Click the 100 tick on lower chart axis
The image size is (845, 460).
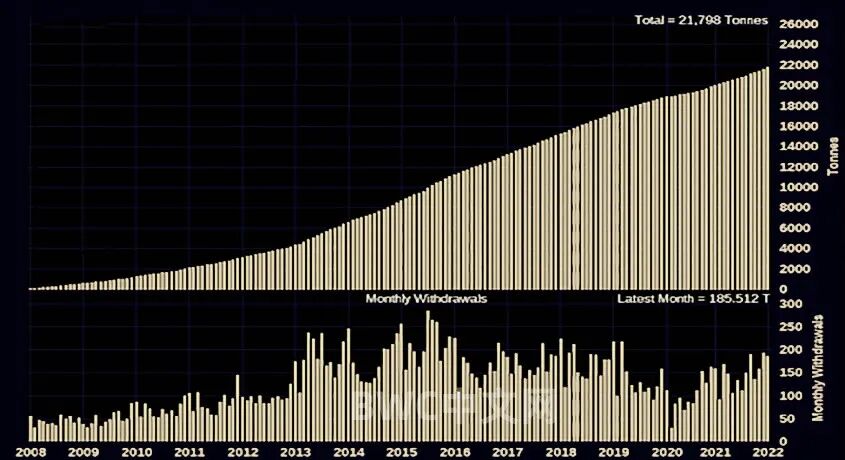coord(791,396)
